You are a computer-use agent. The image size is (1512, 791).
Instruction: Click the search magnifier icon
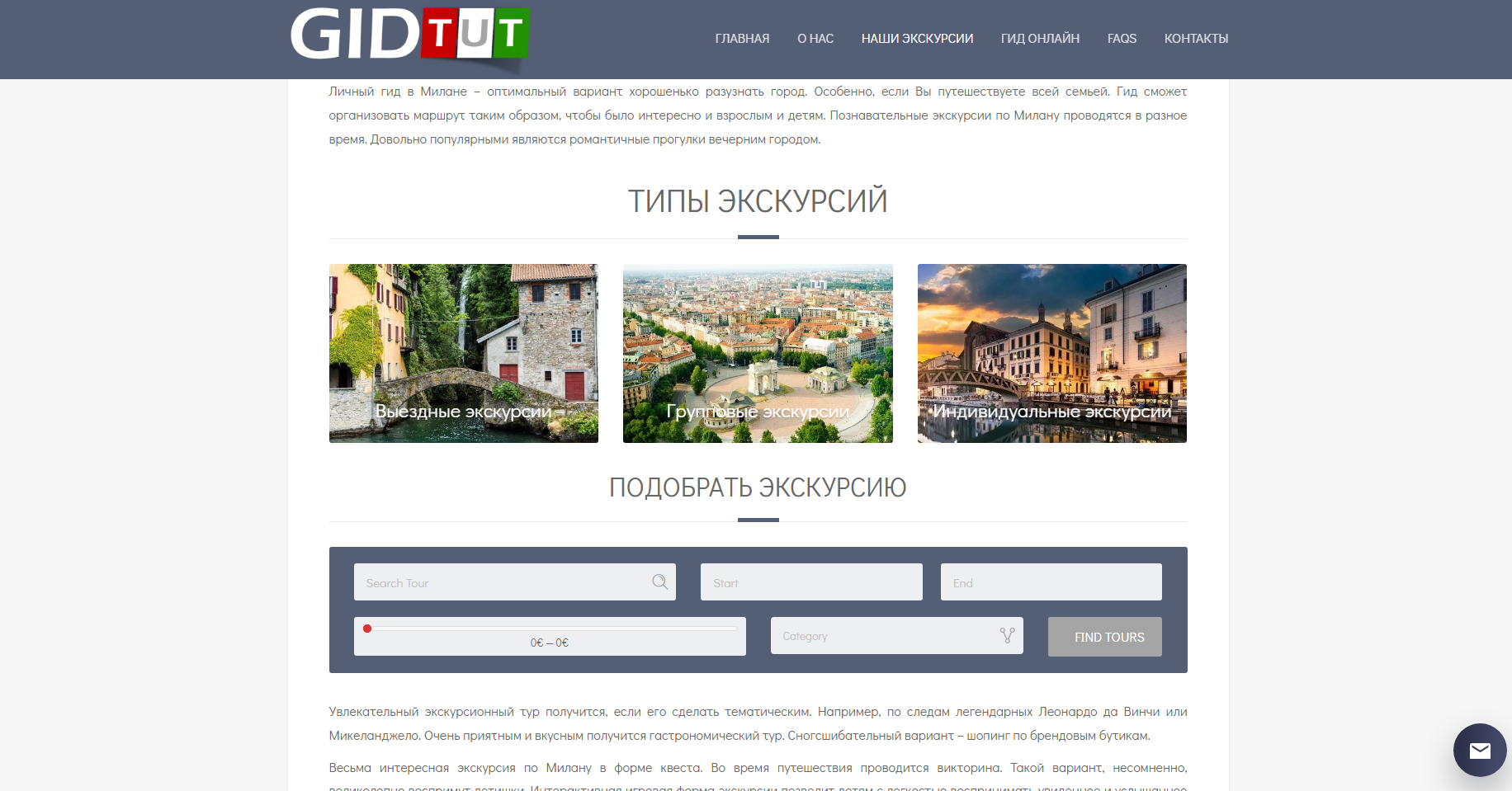[659, 582]
